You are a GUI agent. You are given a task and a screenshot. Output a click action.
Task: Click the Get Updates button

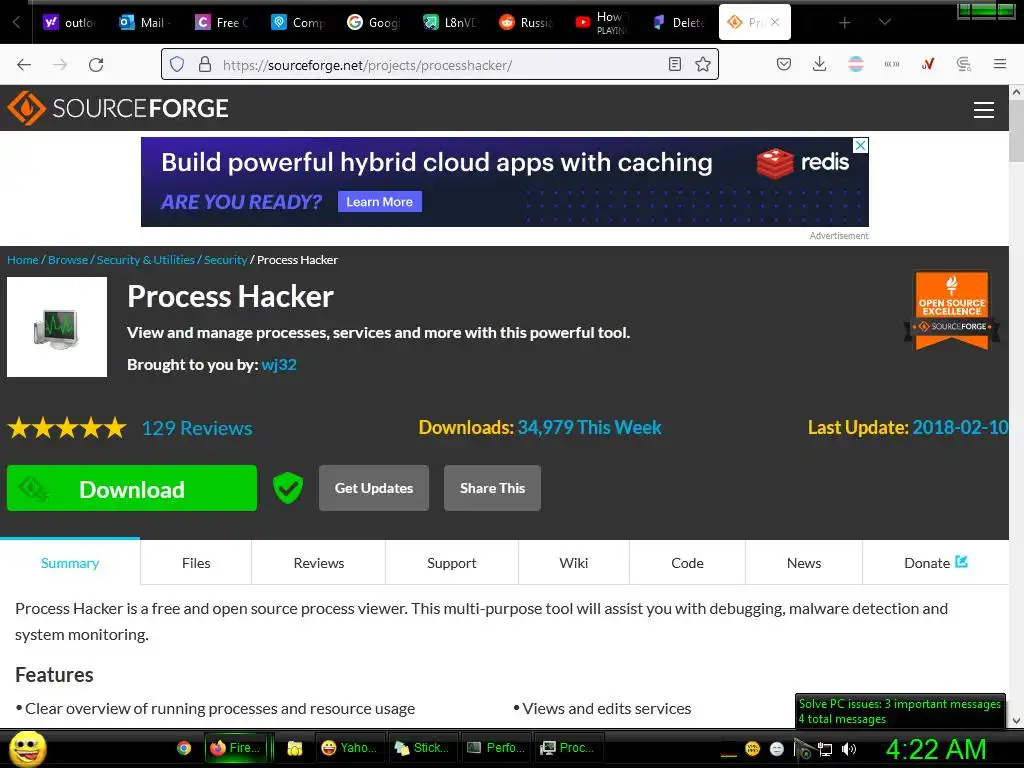[374, 488]
